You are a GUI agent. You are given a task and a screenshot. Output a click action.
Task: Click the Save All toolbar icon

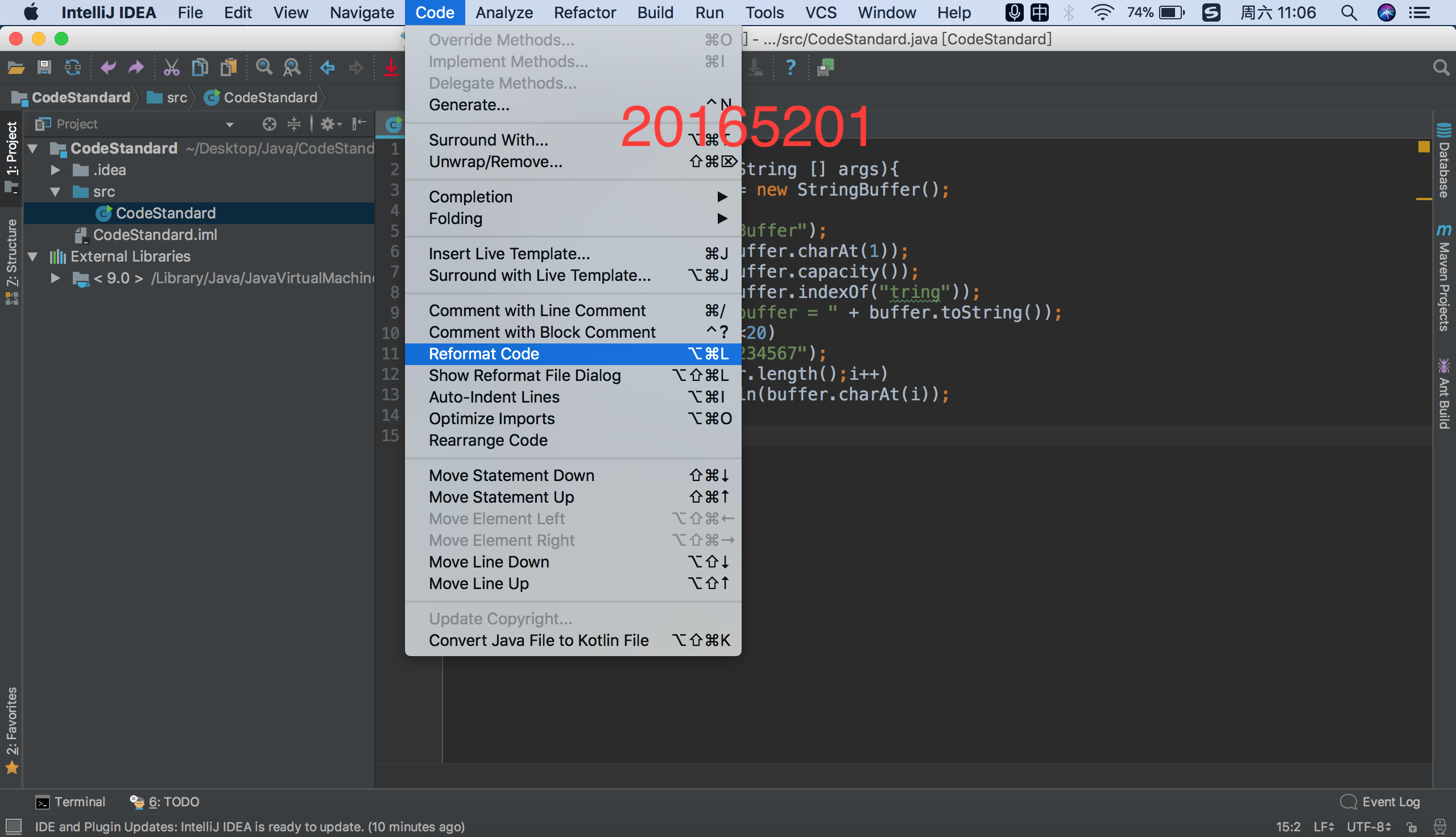pos(44,68)
